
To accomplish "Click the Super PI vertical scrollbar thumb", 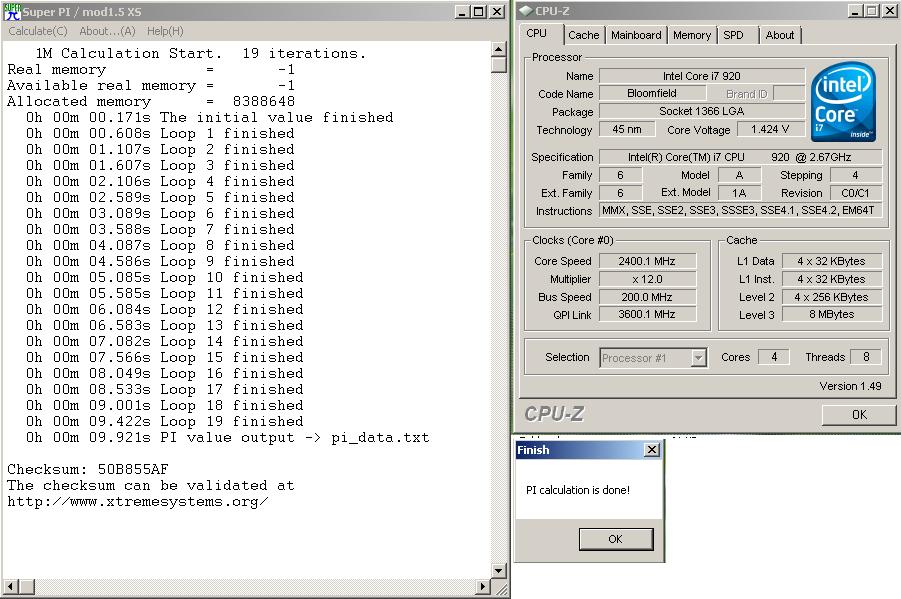I will [x=498, y=64].
